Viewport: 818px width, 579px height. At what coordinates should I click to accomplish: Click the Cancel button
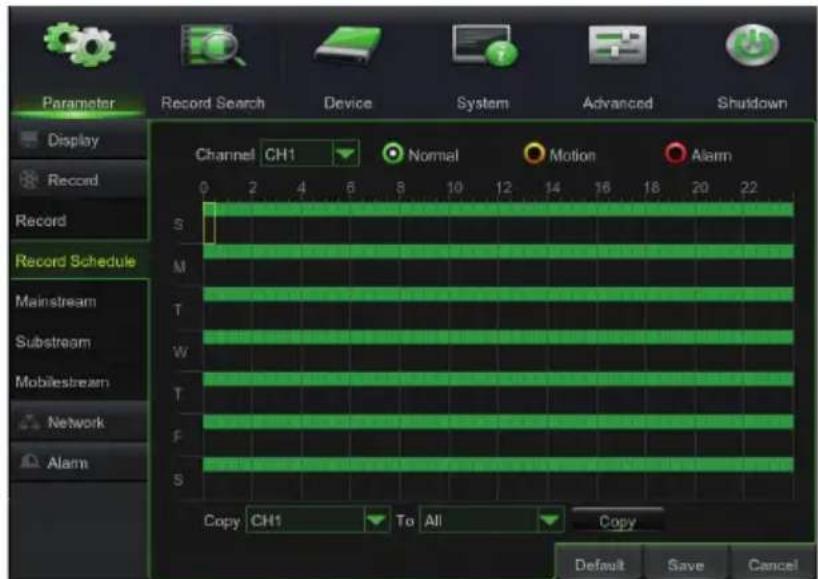773,564
